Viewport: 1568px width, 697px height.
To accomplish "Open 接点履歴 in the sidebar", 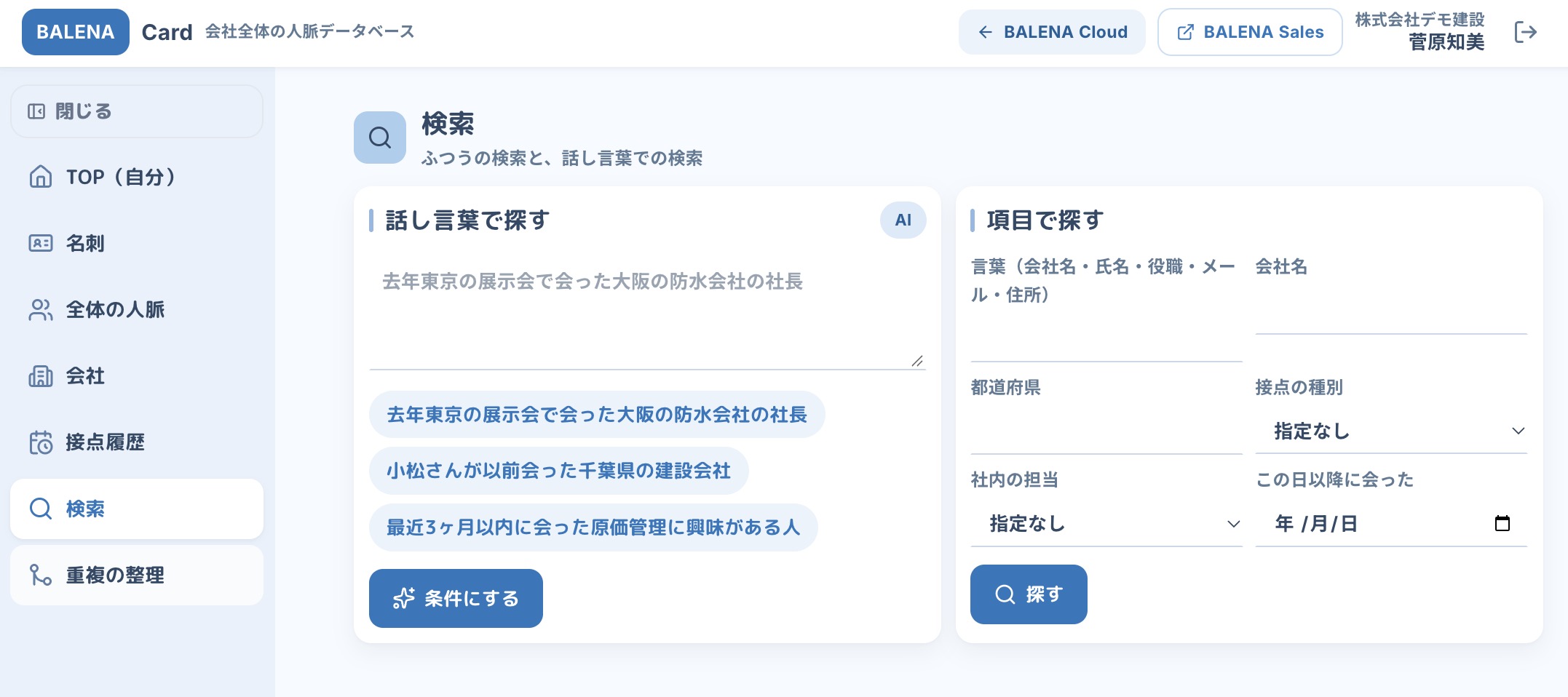I will pos(137,442).
